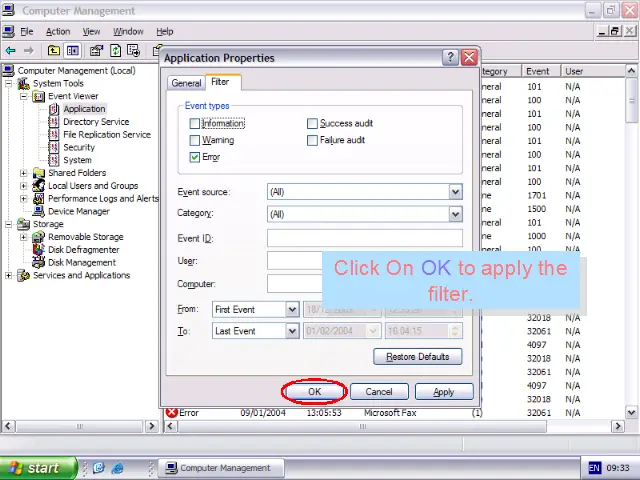Expand the Services and Applications node
Screen dimensions: 640x480
[9, 276]
